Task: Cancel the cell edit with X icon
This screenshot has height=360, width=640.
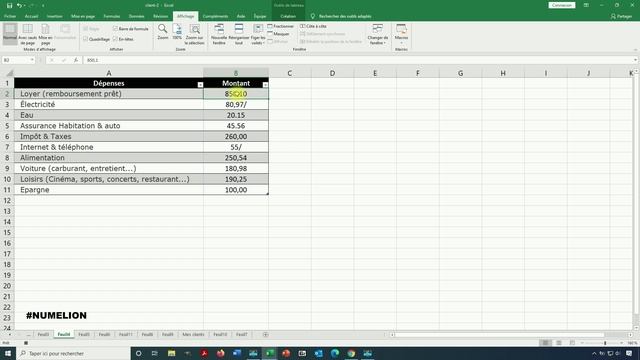Action: [52, 60]
